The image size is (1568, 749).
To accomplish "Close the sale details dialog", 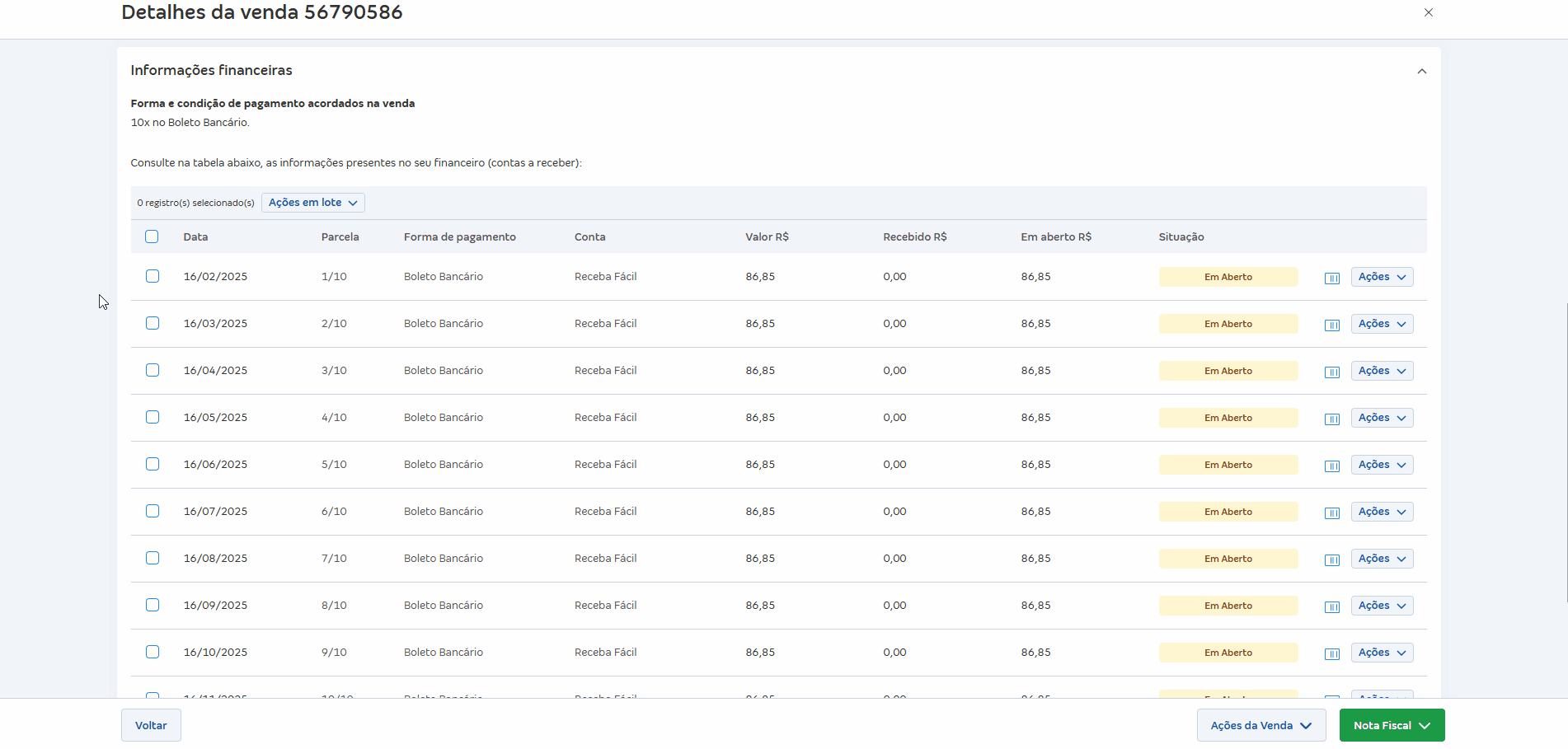I will [1428, 12].
